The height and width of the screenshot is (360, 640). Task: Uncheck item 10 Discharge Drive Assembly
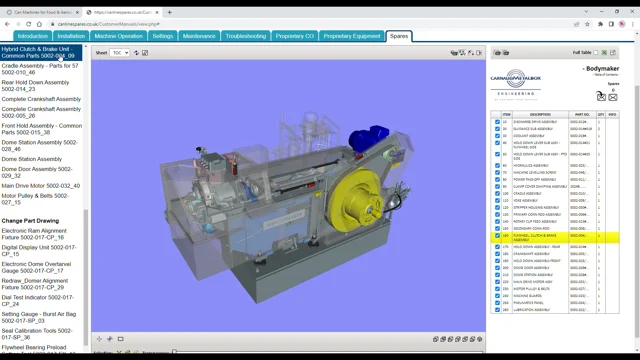(x=497, y=122)
